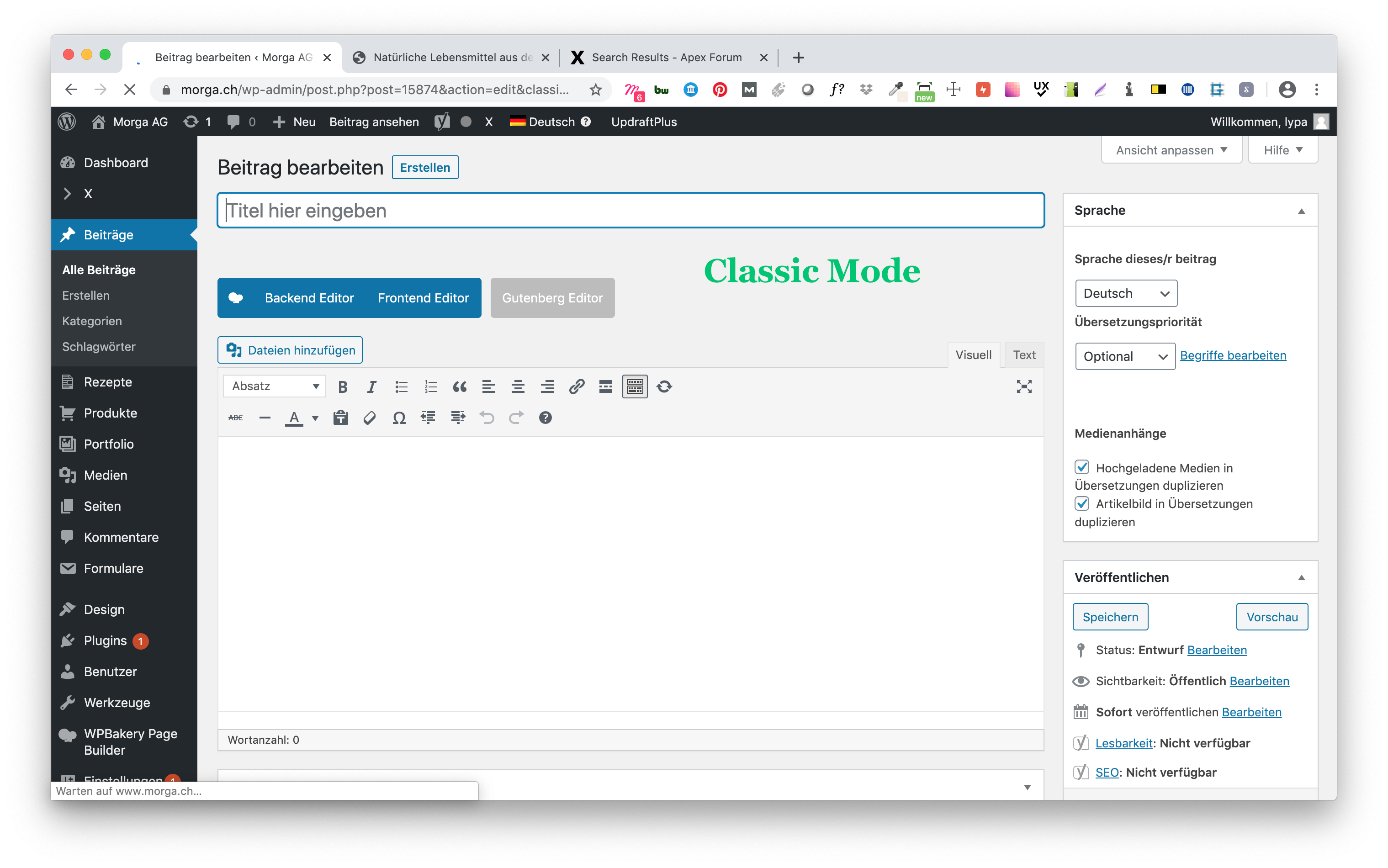
Task: Insert a horizontal line
Action: coord(265,418)
